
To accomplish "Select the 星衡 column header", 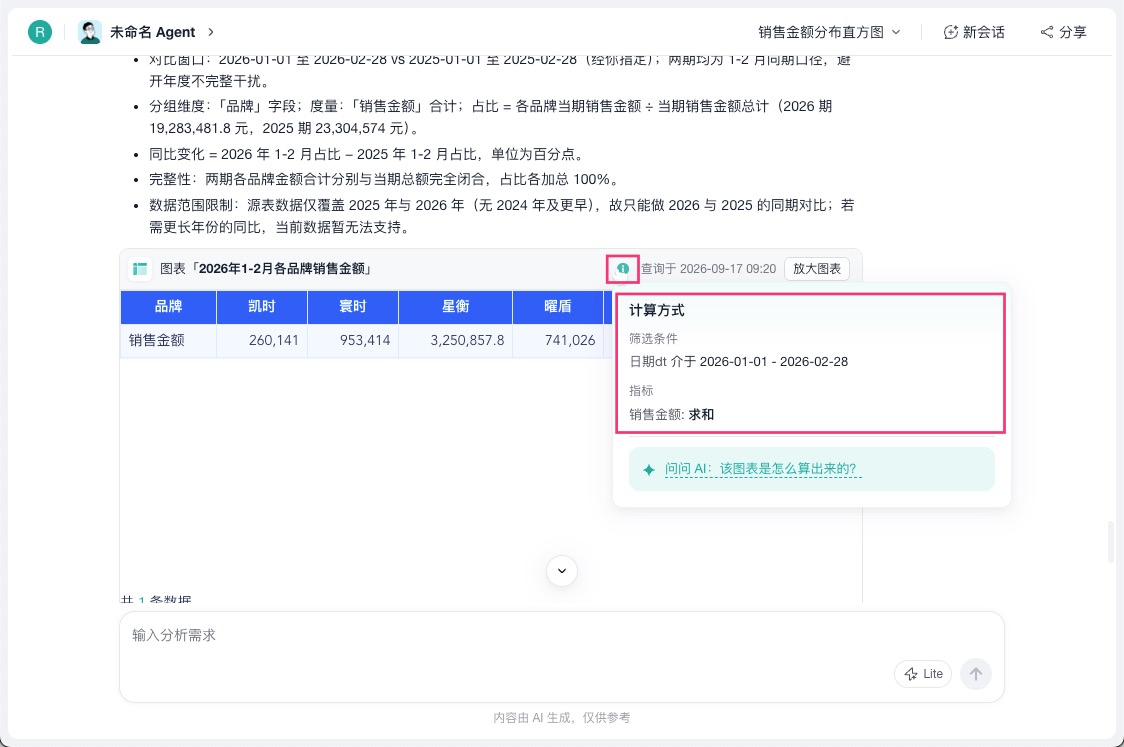I will point(455,307).
